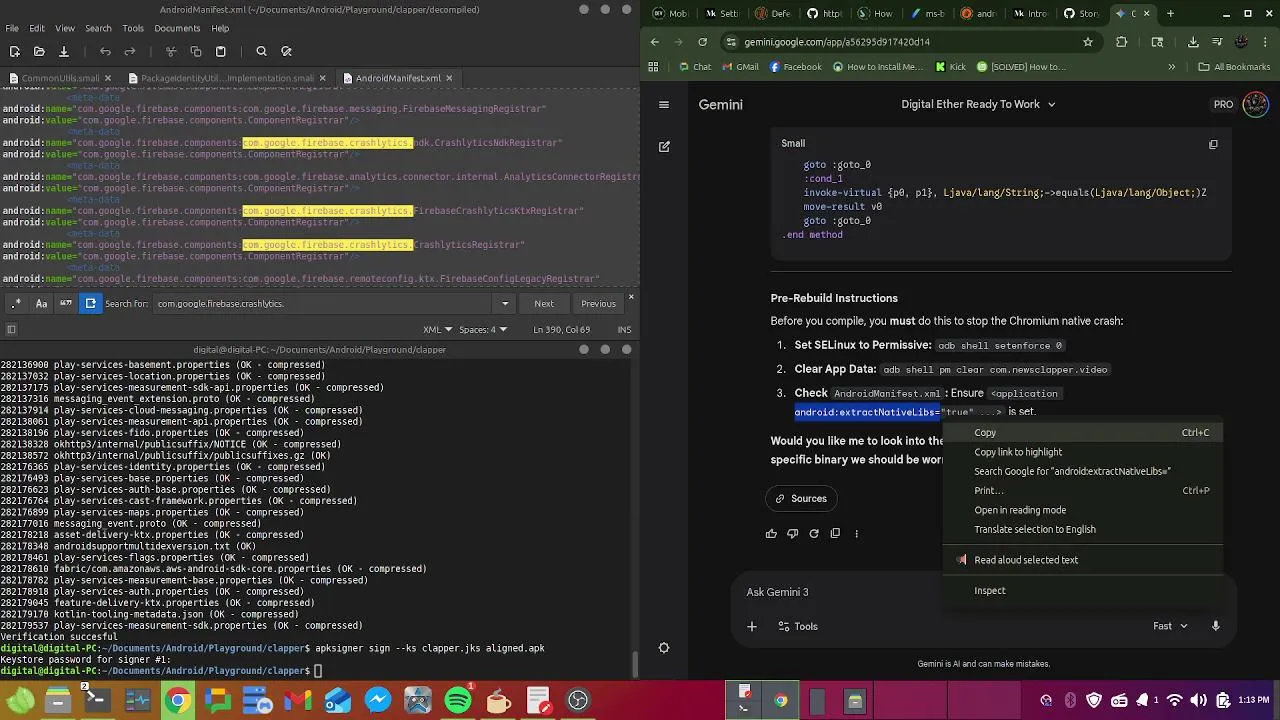
Task: Find the Next search match
Action: (544, 303)
